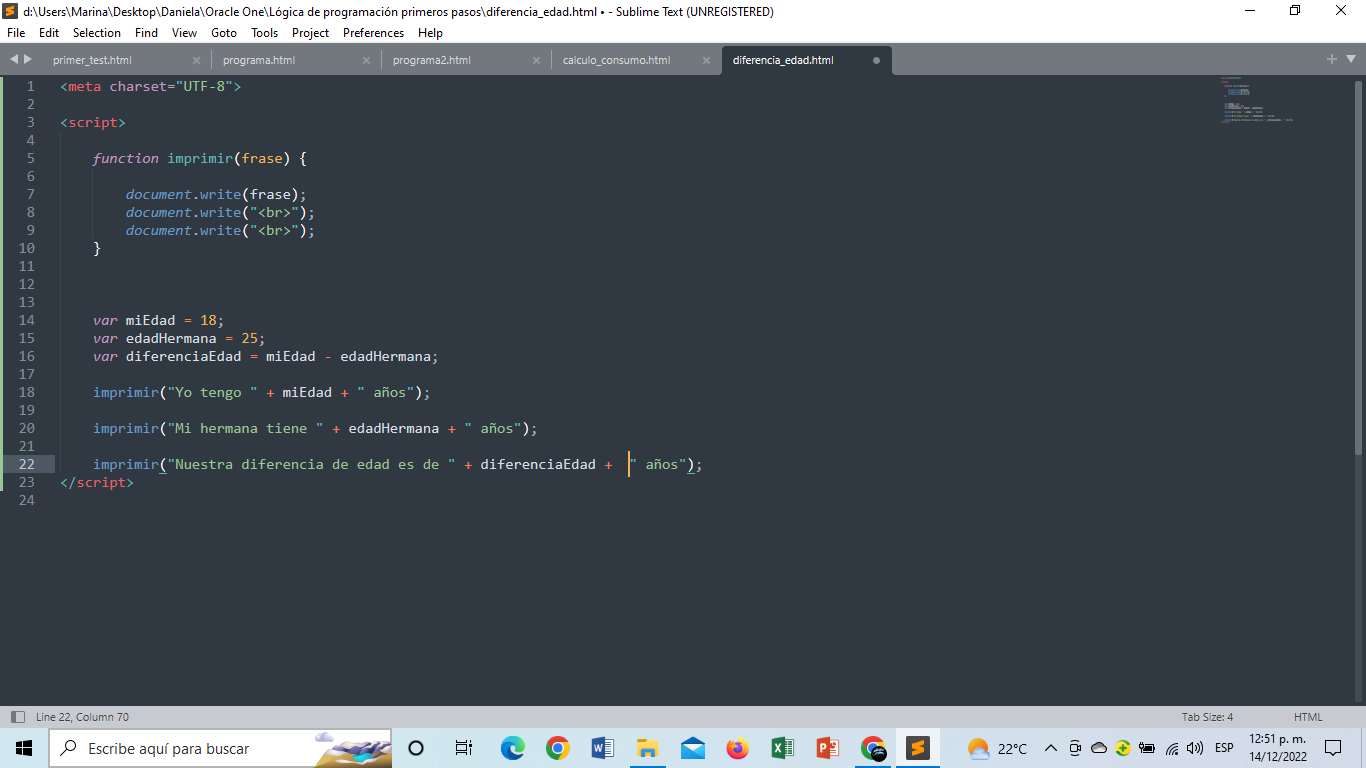Click the Sublime Text taskbar icon
The width and height of the screenshot is (1366, 768).
[918, 748]
